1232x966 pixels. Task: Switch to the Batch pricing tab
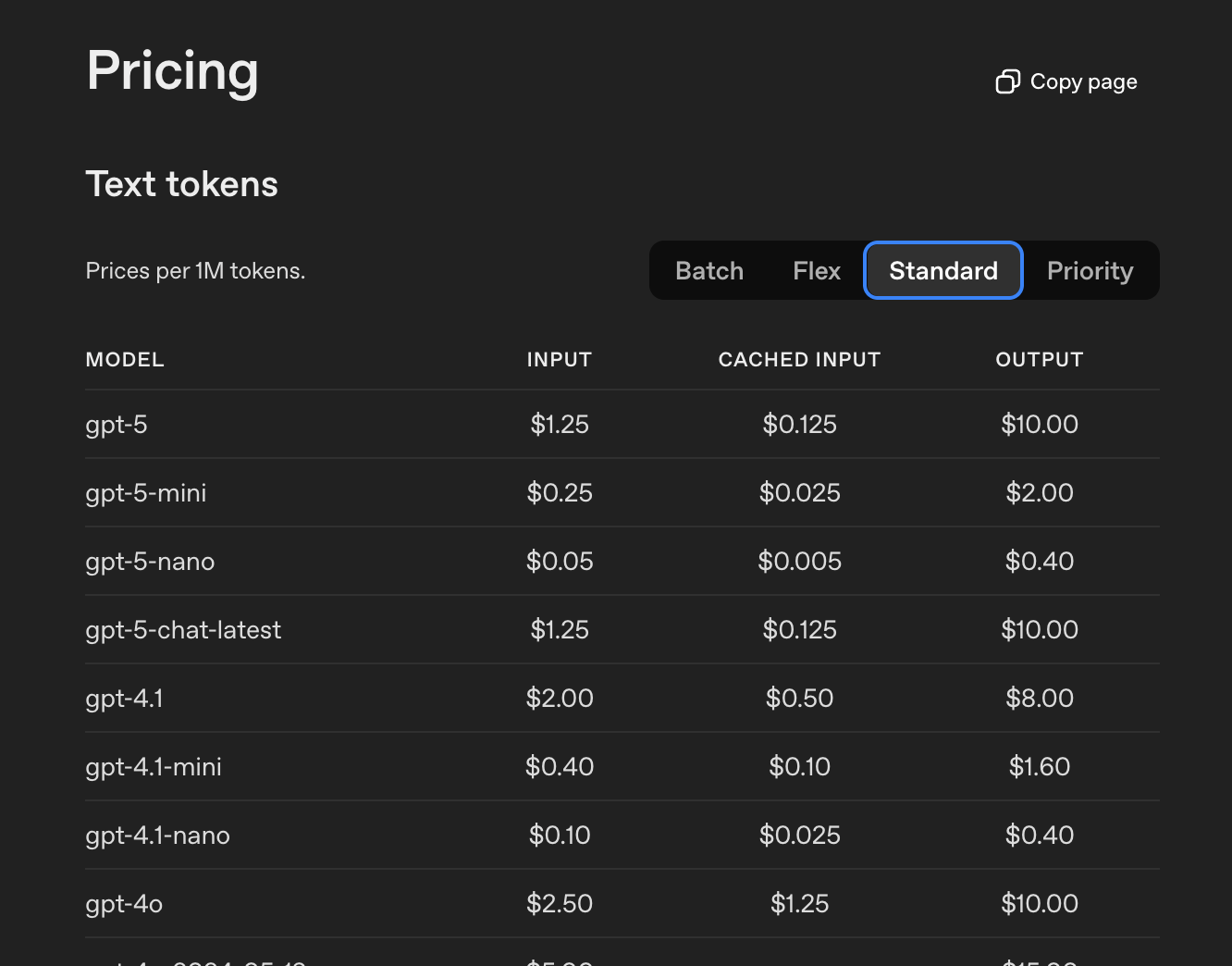[709, 271]
